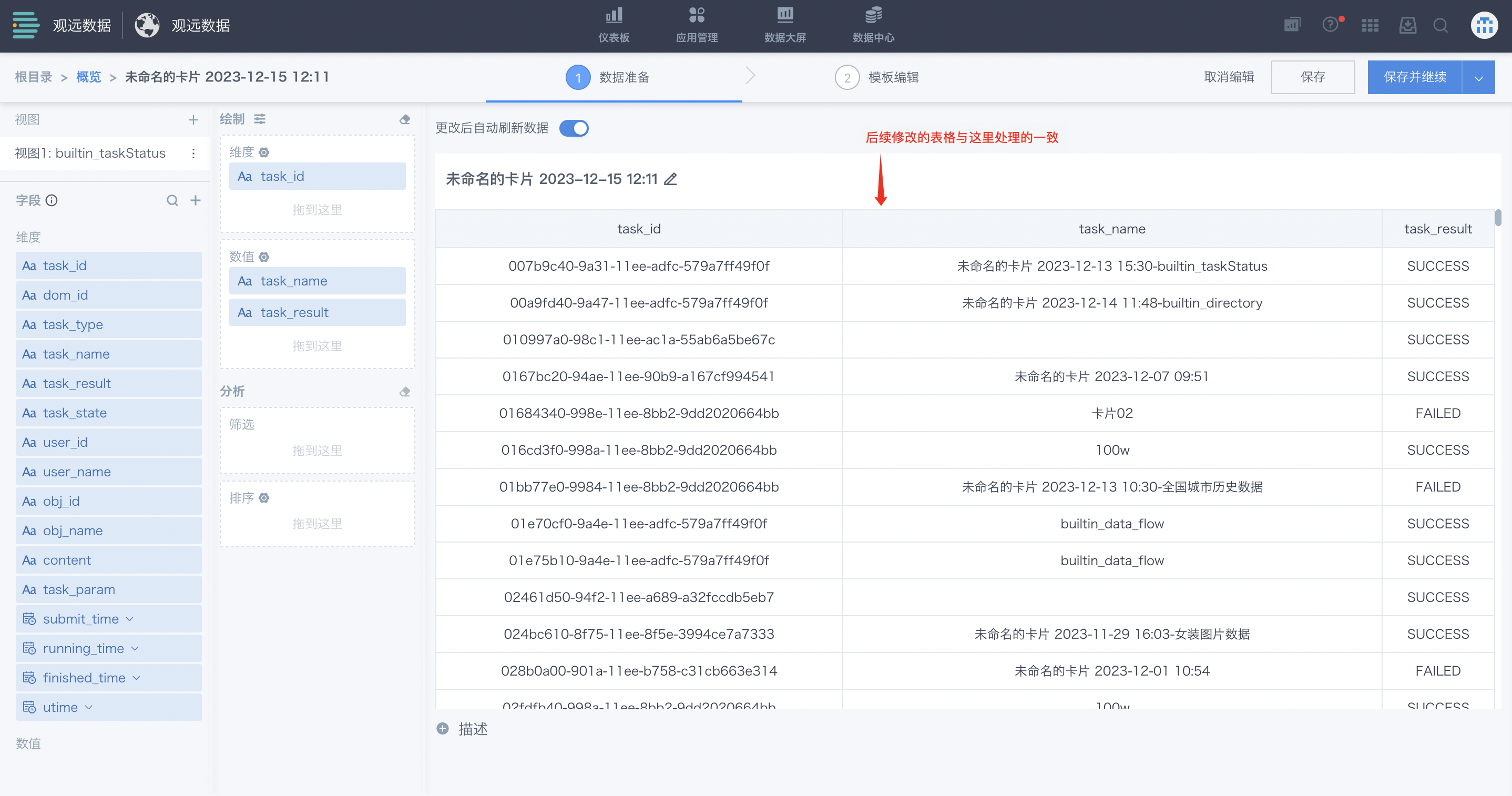
Task: Expand the finished_time field chevron
Action: pyautogui.click(x=137, y=677)
